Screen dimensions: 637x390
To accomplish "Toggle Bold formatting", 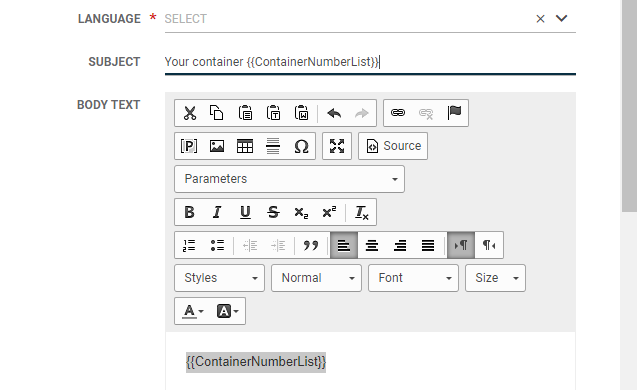I will click(189, 212).
